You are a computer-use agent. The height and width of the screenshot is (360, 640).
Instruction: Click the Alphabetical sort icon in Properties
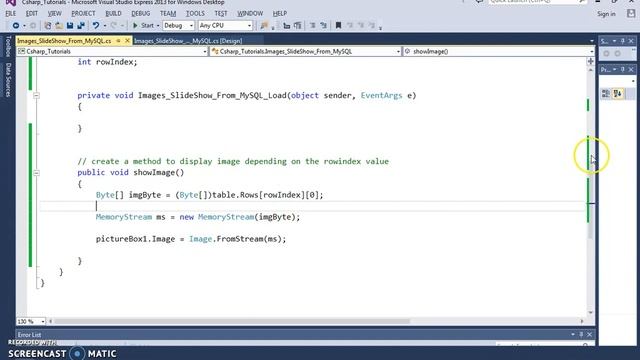(x=618, y=94)
